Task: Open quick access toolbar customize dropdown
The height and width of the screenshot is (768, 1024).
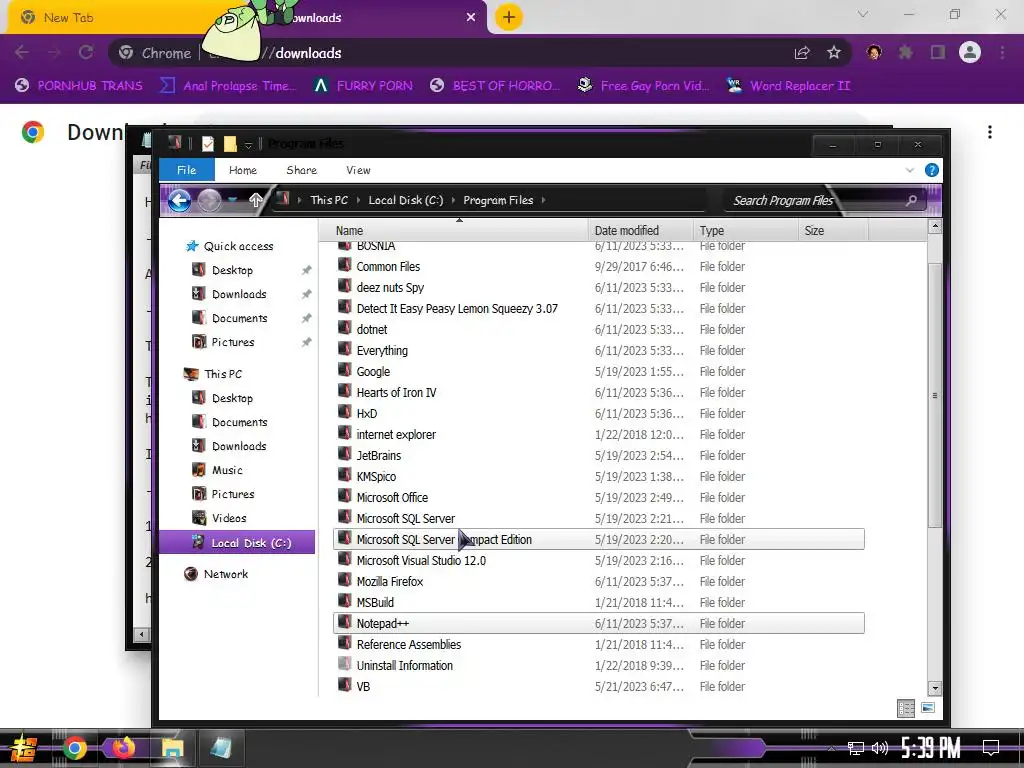Action: 248,144
